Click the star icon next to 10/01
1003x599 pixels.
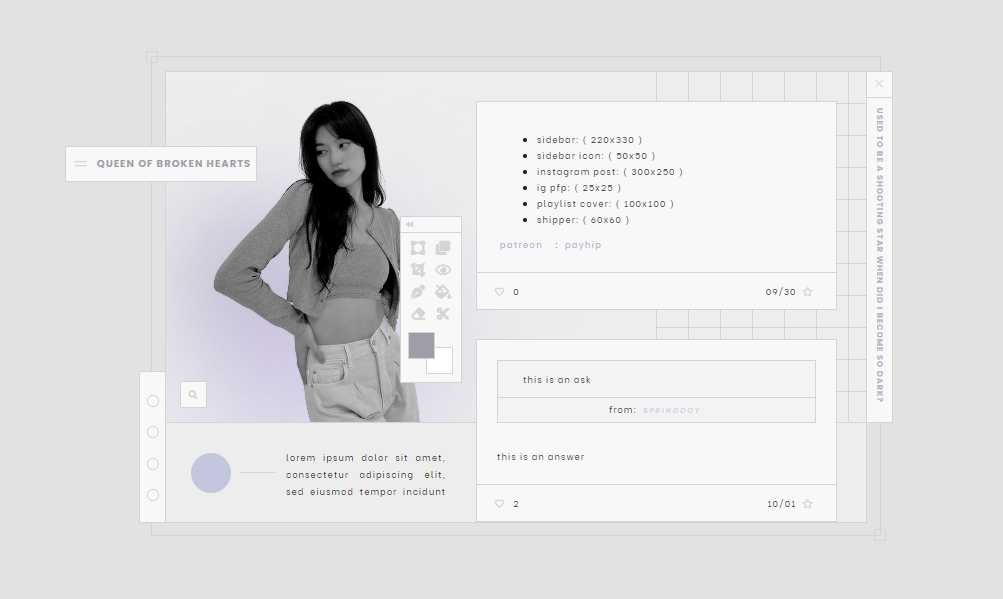tap(807, 504)
